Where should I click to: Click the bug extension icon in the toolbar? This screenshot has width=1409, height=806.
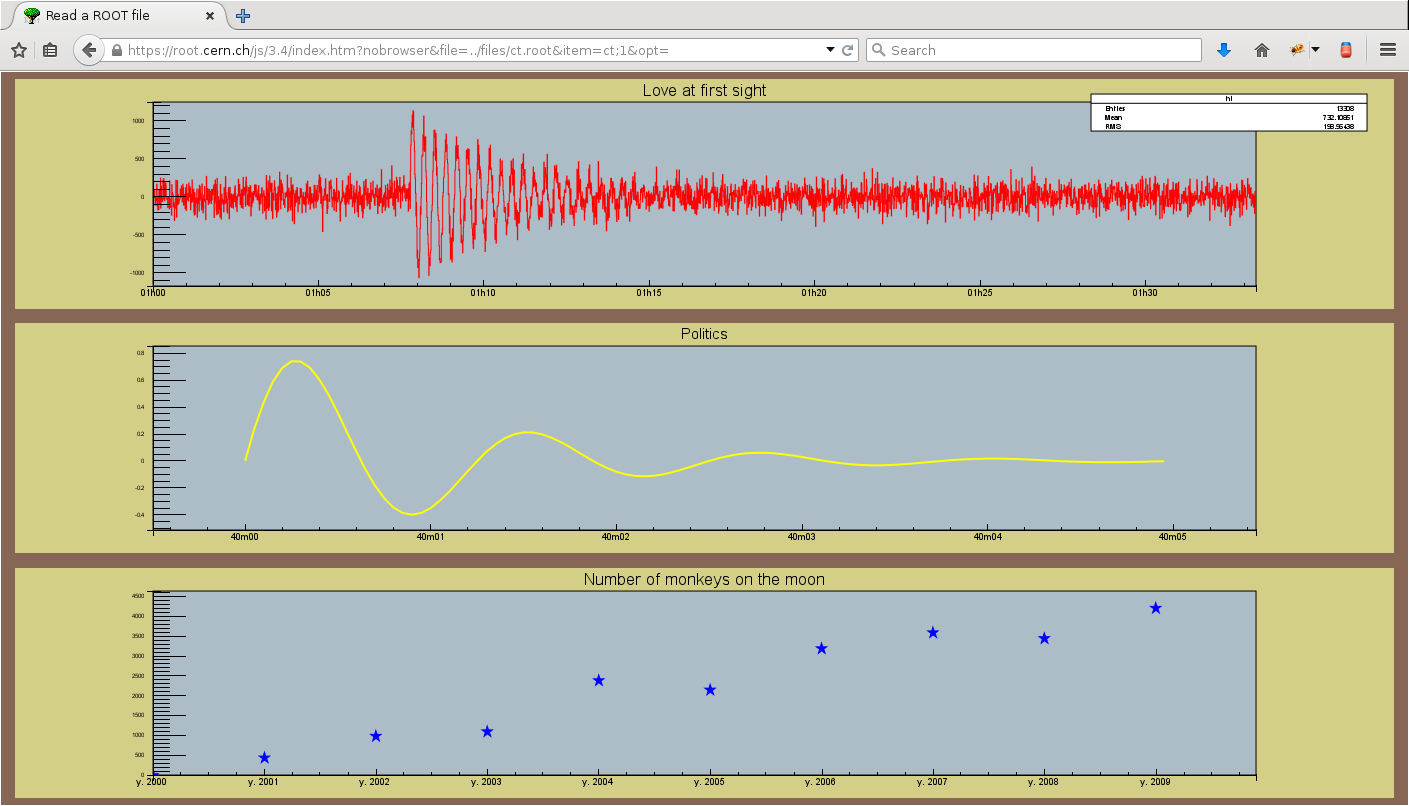[x=1298, y=50]
